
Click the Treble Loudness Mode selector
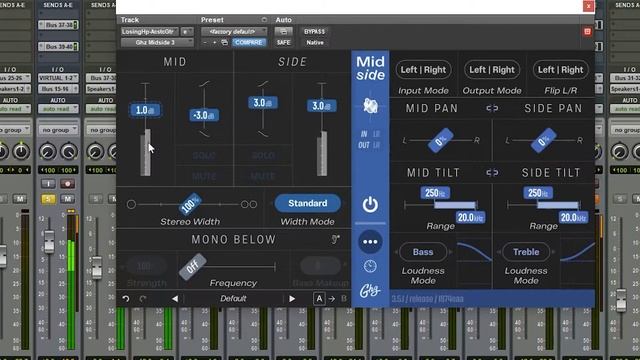pyautogui.click(x=526, y=252)
